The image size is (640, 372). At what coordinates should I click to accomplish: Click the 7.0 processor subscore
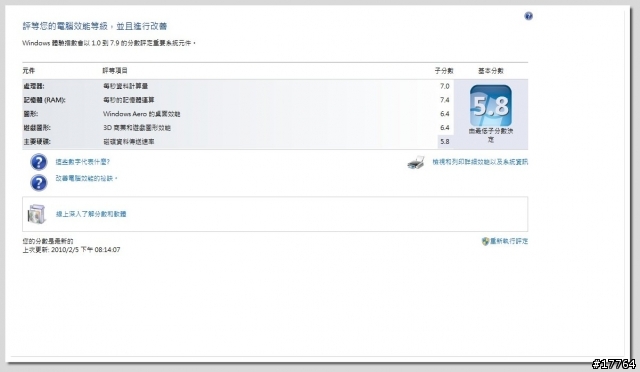[444, 86]
